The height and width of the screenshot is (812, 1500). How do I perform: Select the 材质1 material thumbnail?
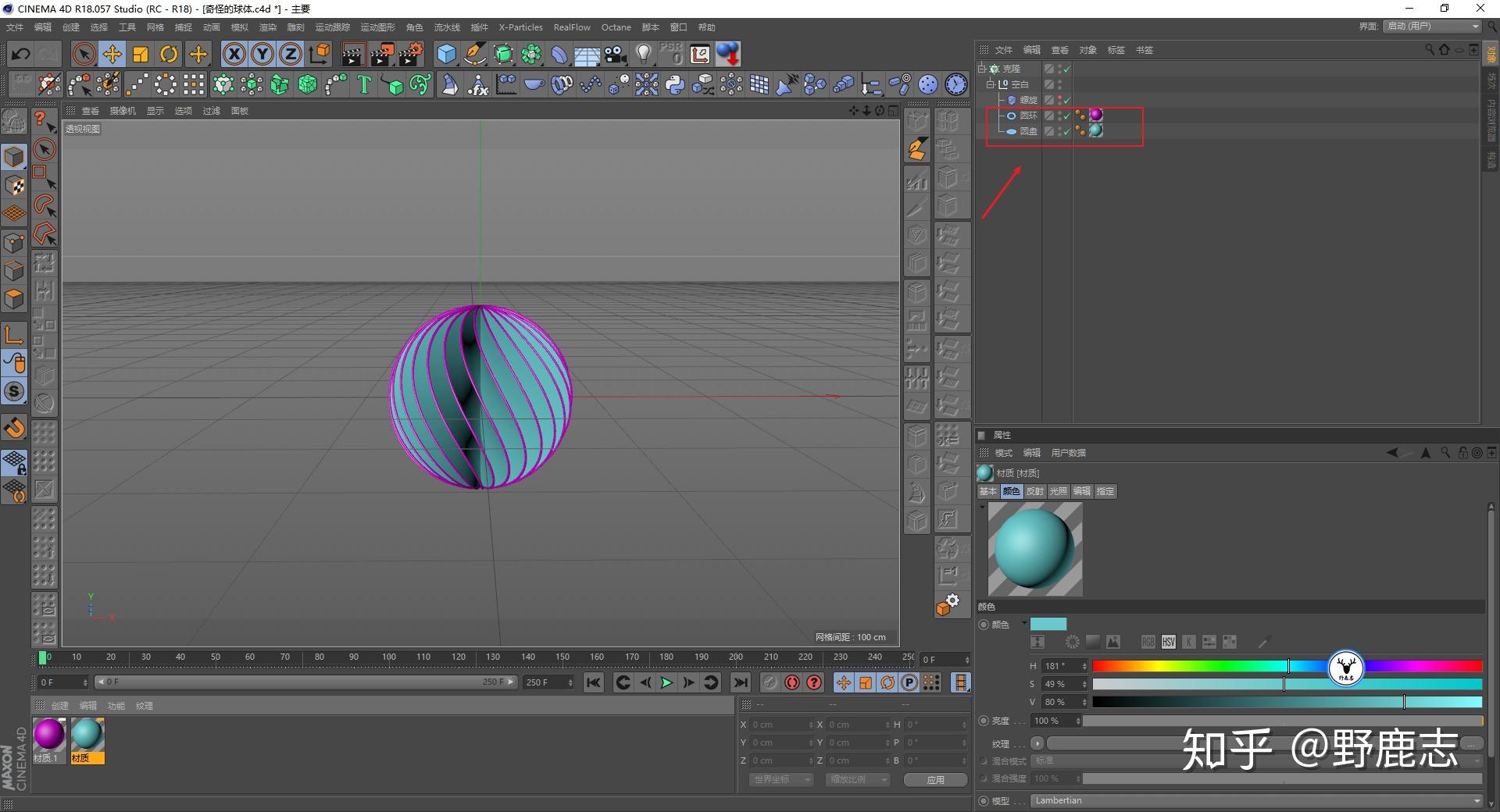(x=48, y=734)
